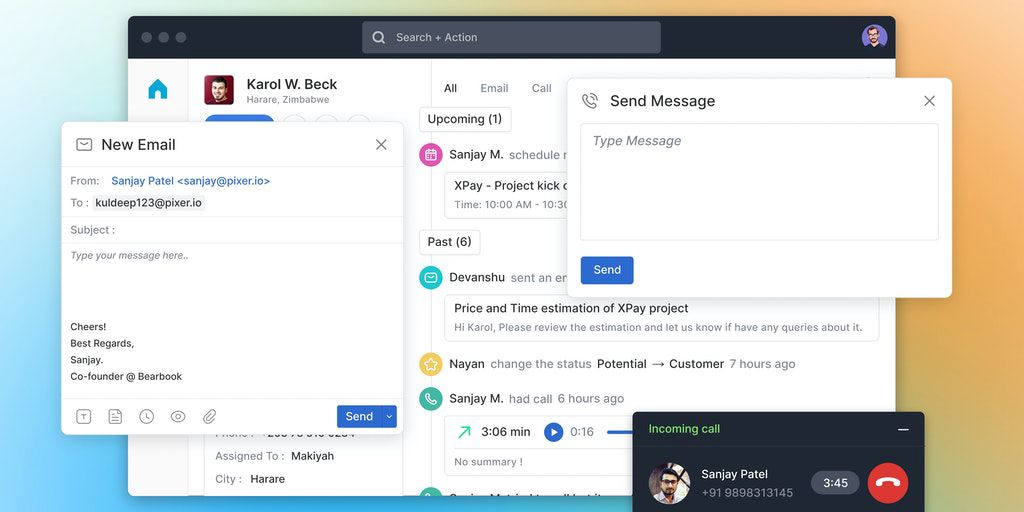
Task: Insert a template using the document icon
Action: click(115, 417)
